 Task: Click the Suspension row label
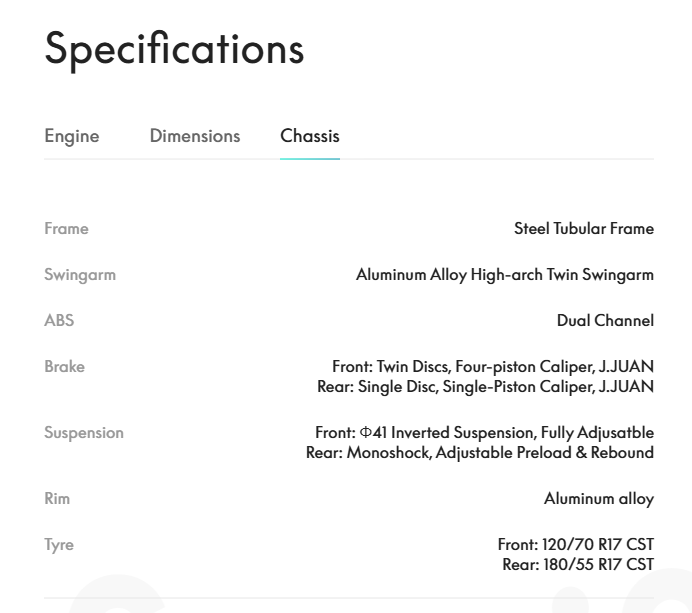[84, 433]
